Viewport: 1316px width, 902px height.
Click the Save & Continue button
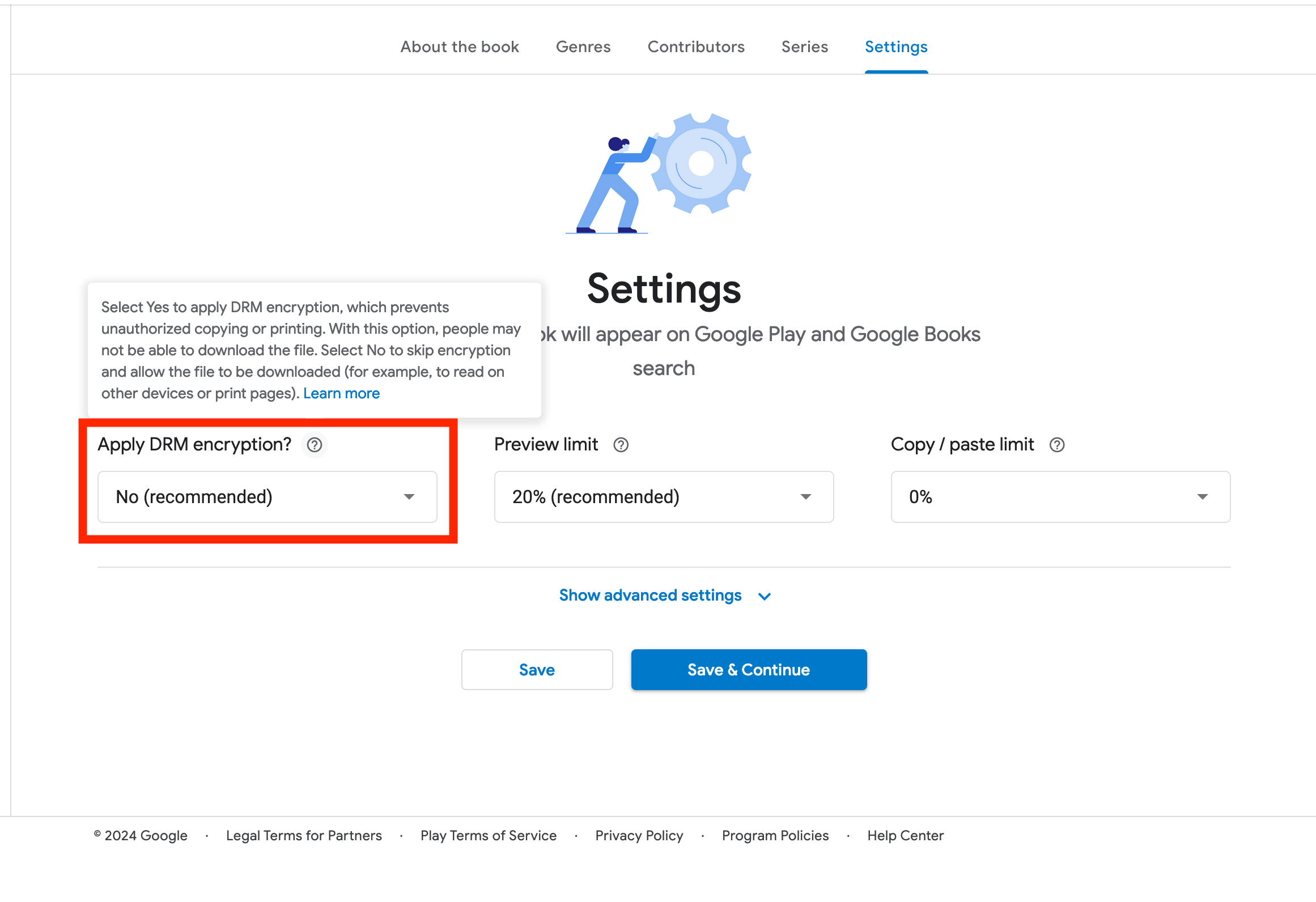tap(749, 670)
